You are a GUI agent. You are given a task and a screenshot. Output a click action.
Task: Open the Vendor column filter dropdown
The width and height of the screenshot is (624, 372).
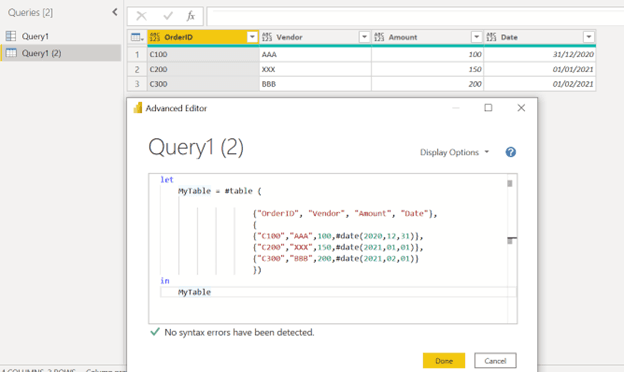(364, 37)
